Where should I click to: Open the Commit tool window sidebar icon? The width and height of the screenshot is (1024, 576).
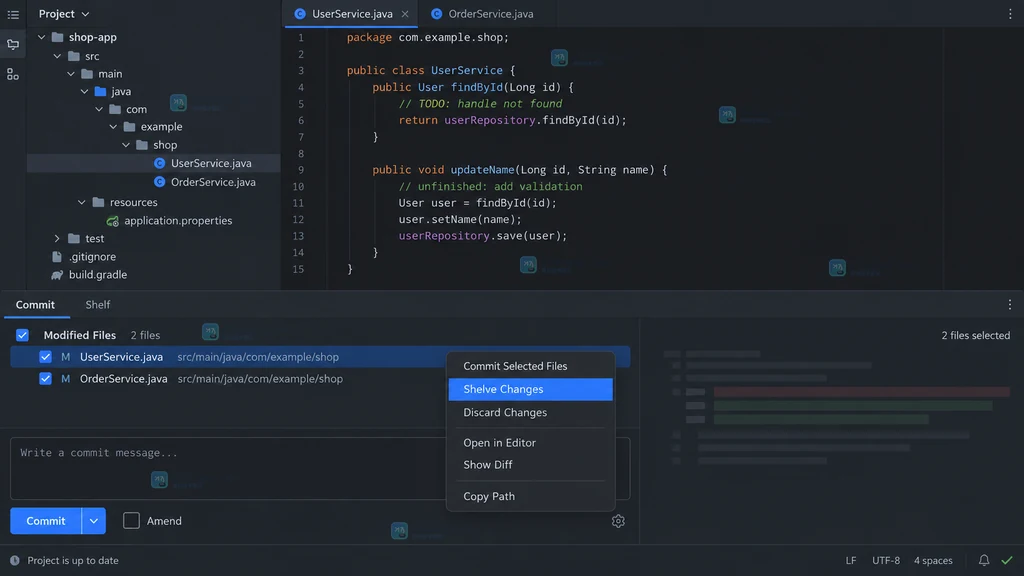[13, 44]
